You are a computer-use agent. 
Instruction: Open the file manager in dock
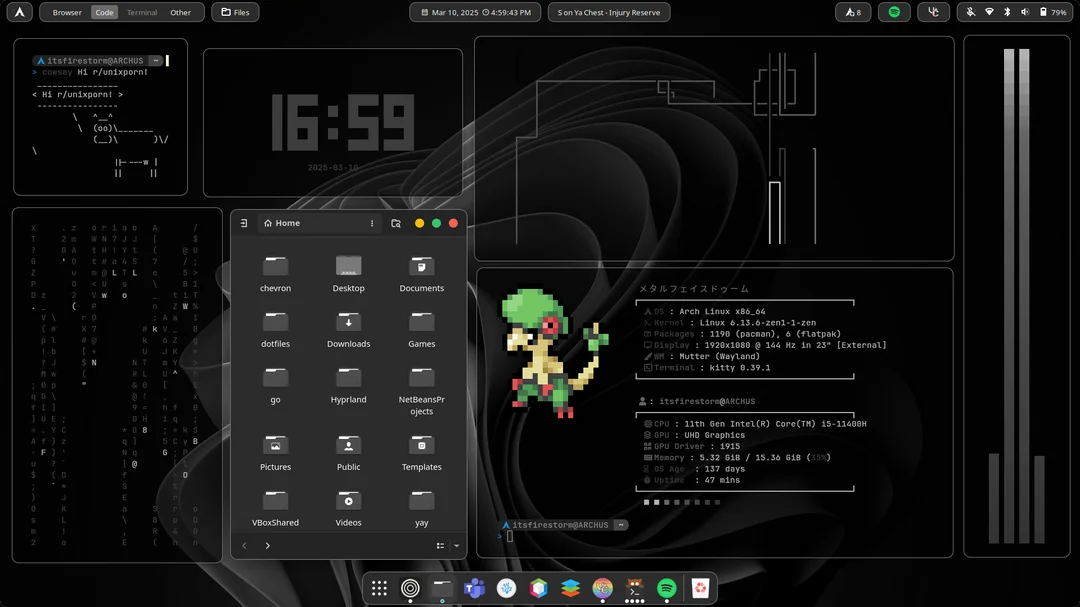(x=442, y=588)
